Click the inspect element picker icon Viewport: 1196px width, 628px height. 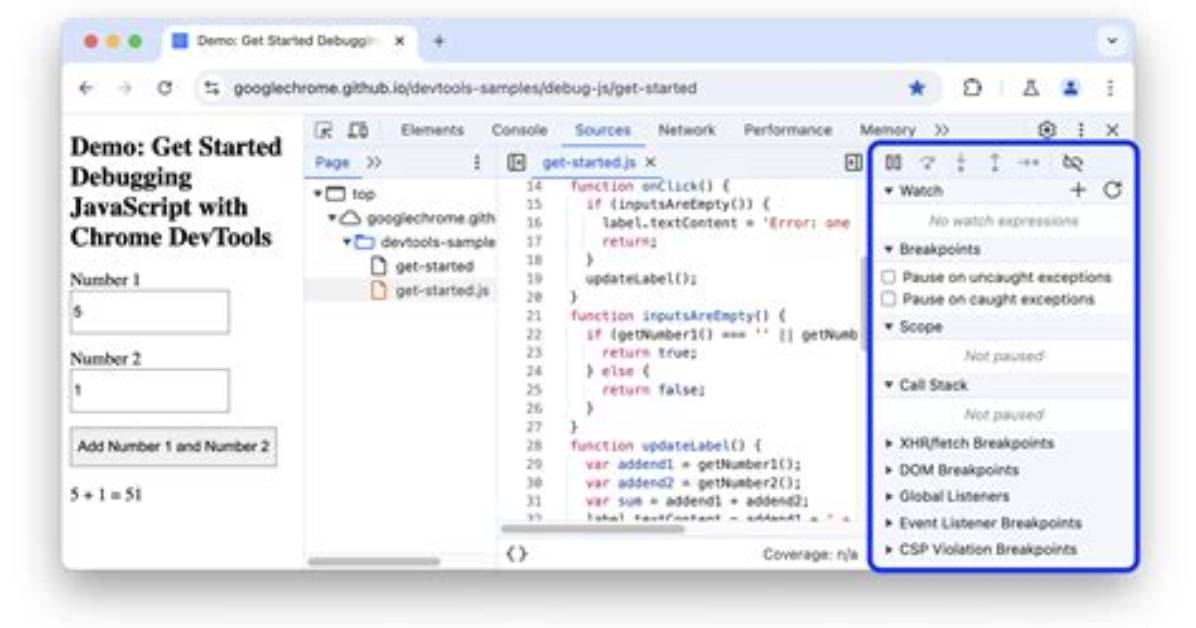point(323,130)
